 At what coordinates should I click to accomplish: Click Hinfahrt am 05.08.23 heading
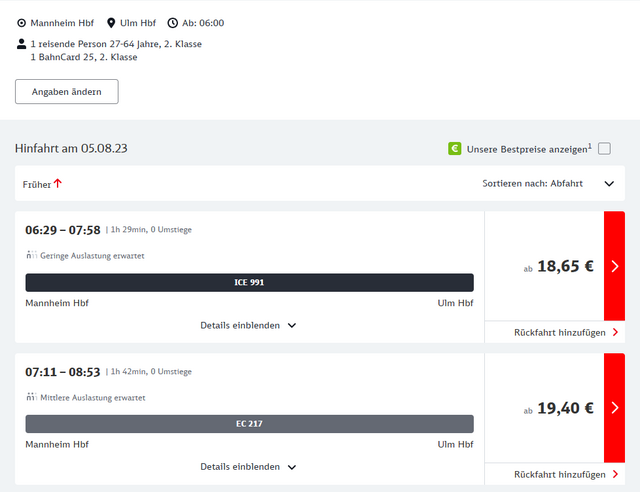71,148
